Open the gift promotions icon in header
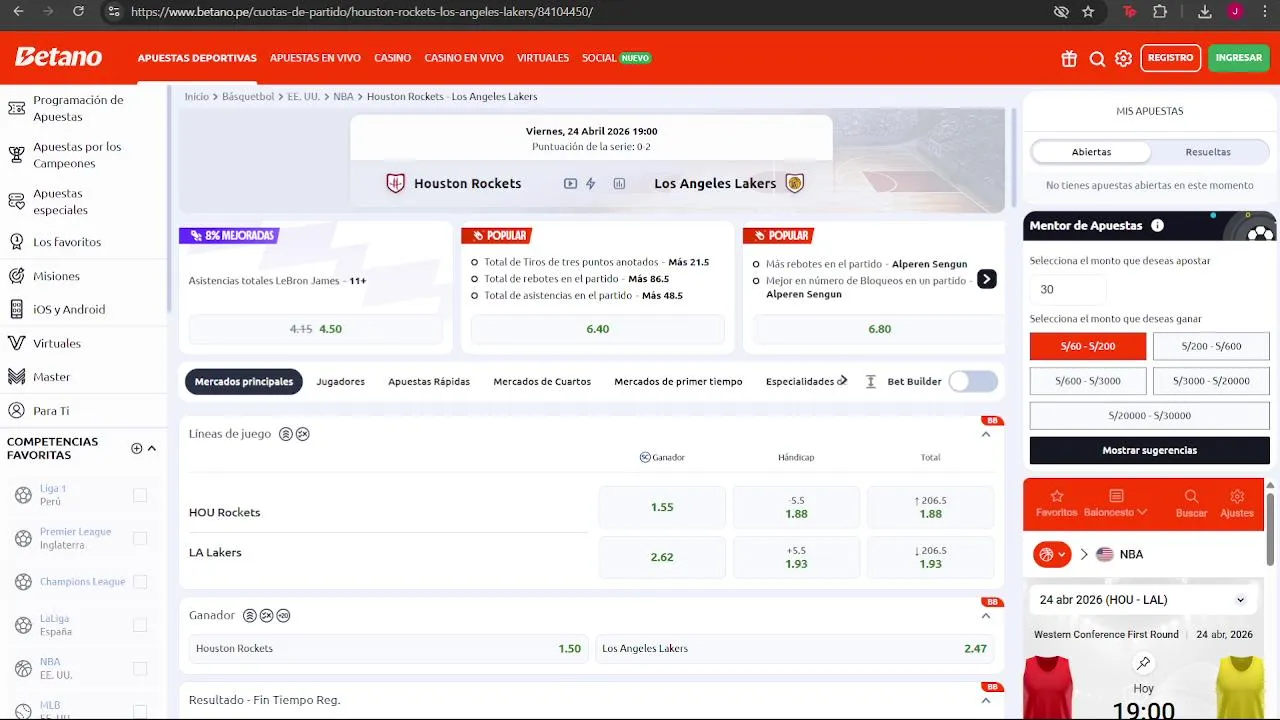1280x720 pixels. click(1069, 59)
